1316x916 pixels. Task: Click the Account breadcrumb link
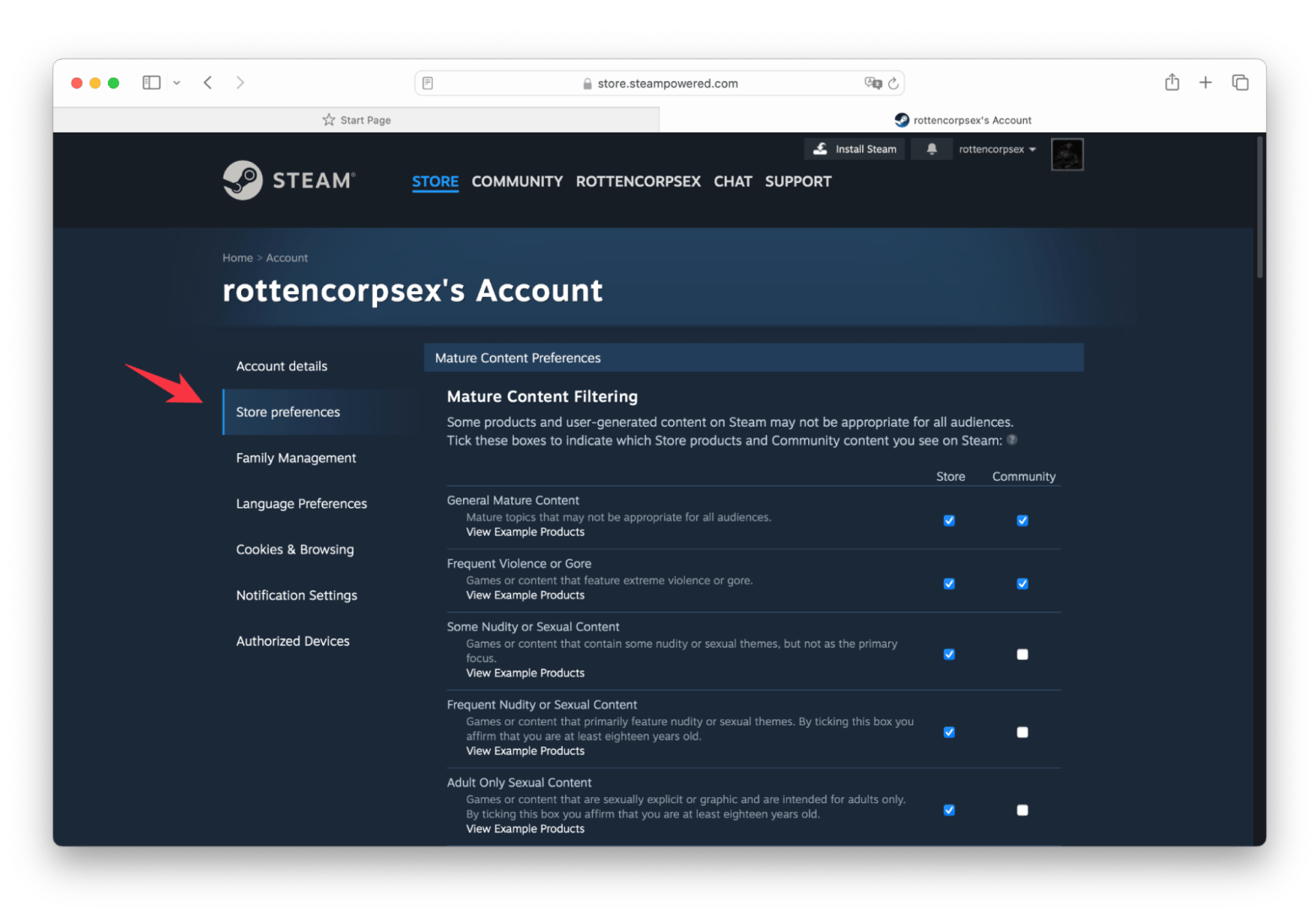click(x=287, y=258)
